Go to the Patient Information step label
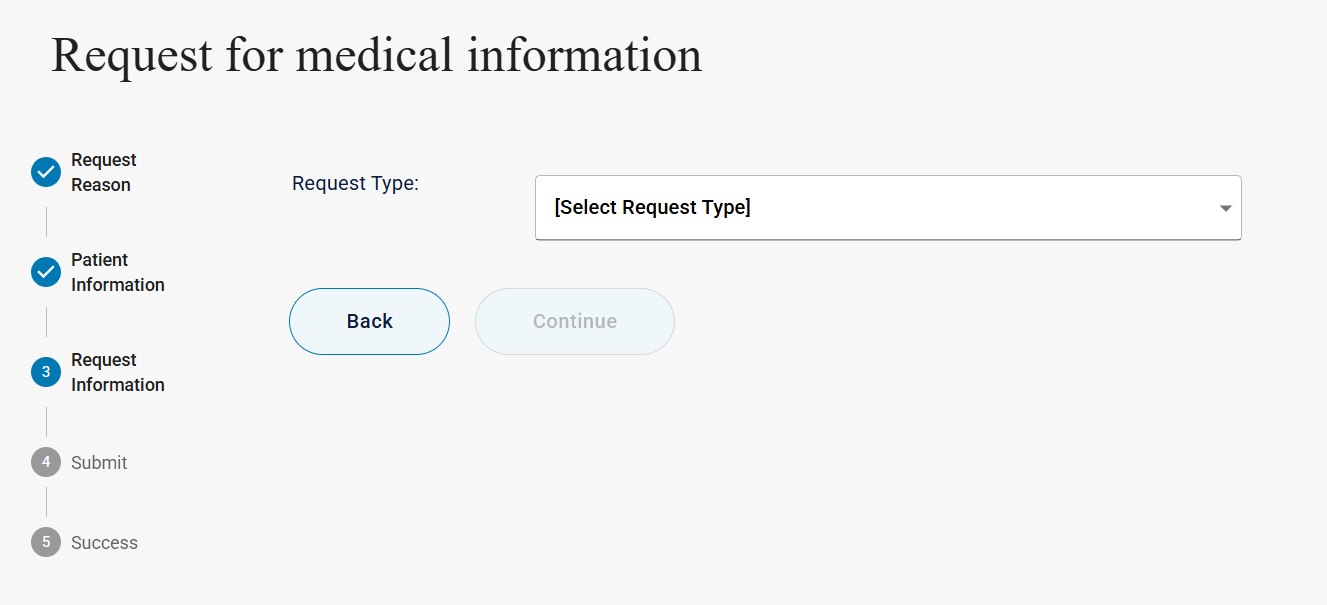1327x605 pixels. (x=117, y=272)
